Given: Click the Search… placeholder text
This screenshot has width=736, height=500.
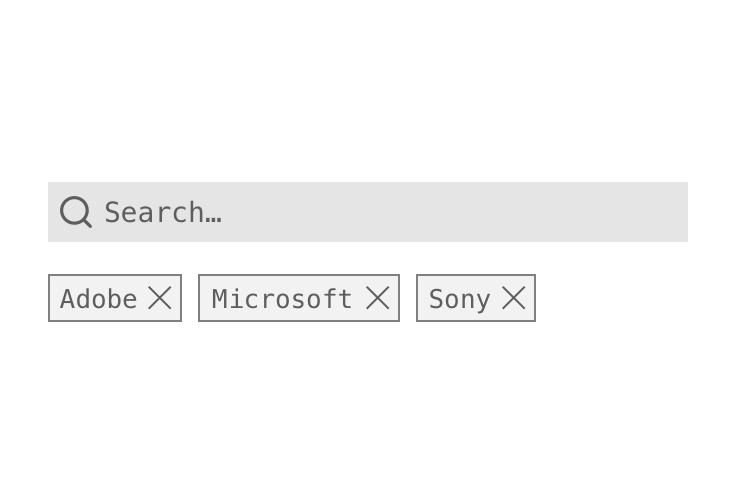Looking at the screenshot, I should point(163,213).
